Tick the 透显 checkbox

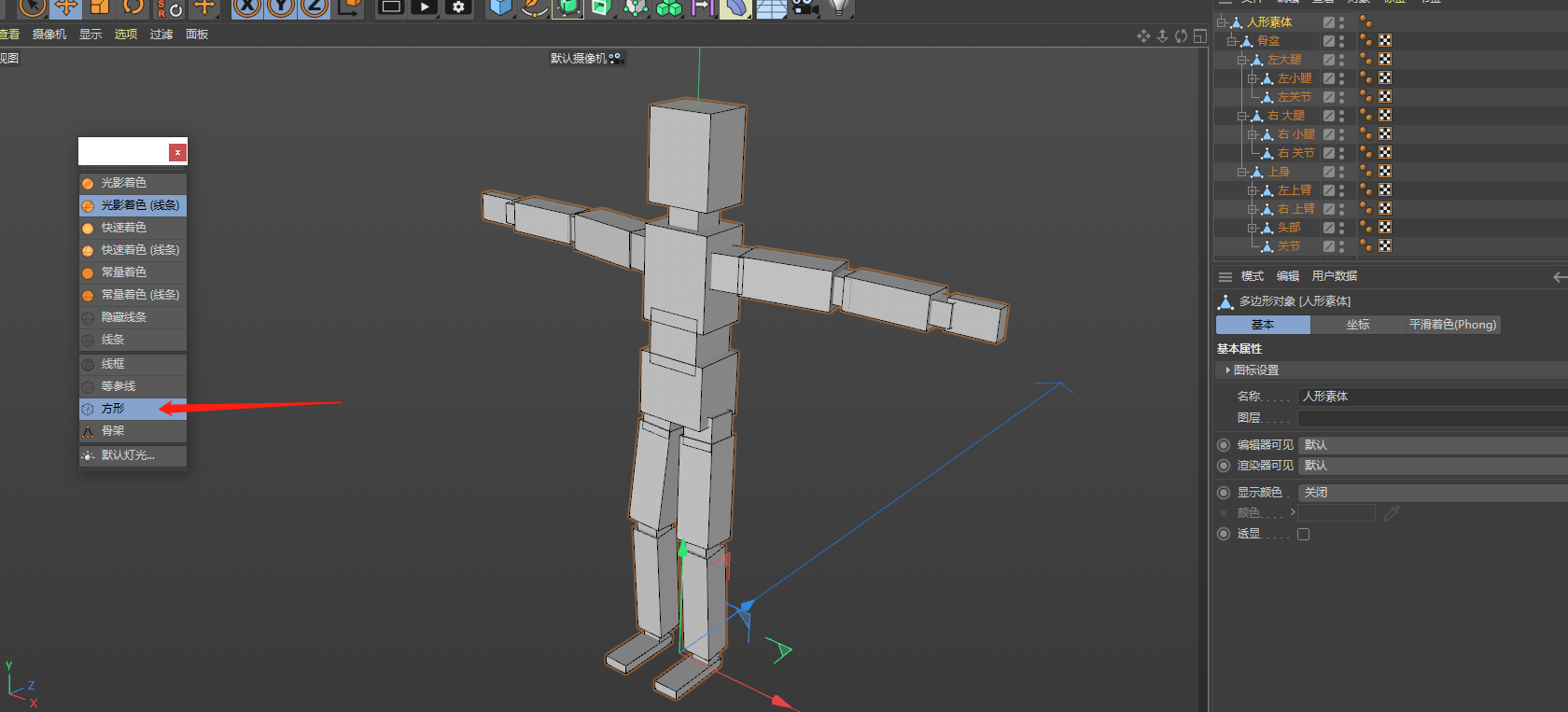coord(1304,534)
